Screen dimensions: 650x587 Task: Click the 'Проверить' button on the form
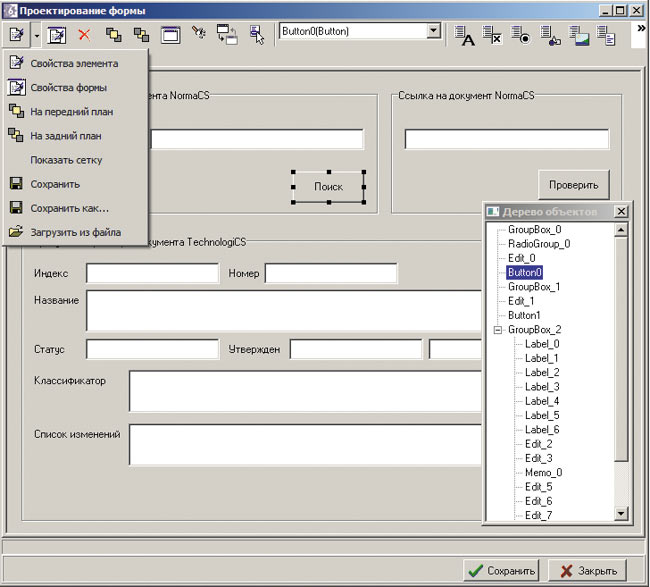[x=574, y=185]
